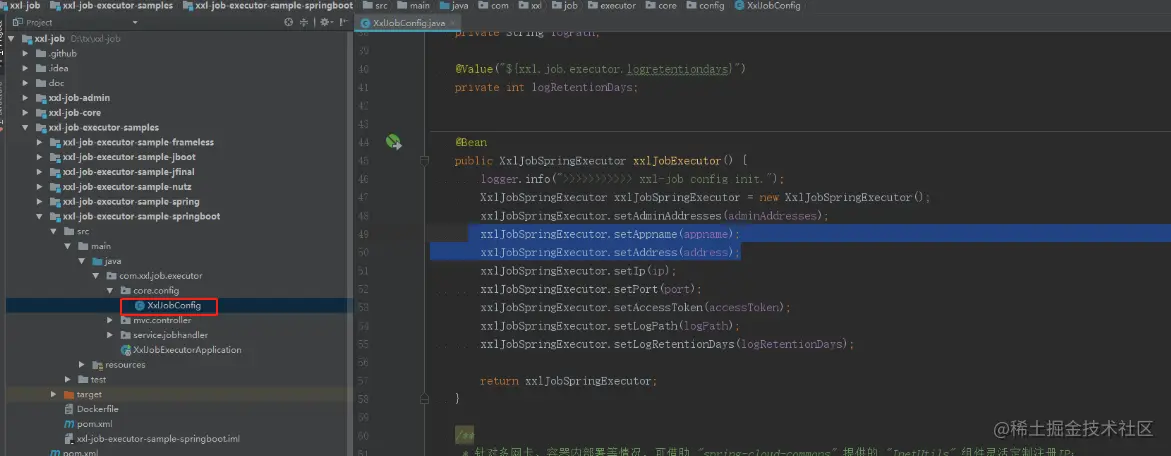Select xxl-job-executor-sample-springboot.iml file
1171x456 pixels.
click(x=158, y=439)
